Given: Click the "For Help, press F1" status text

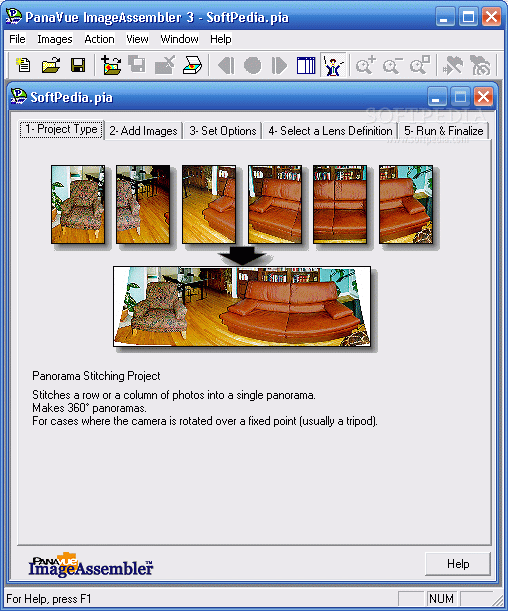Looking at the screenshot, I should (48, 599).
